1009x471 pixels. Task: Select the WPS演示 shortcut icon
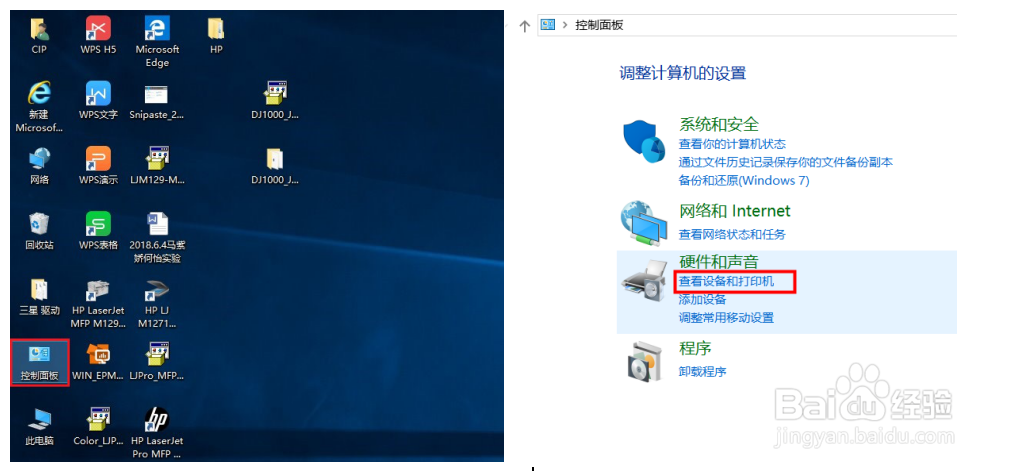point(98,166)
